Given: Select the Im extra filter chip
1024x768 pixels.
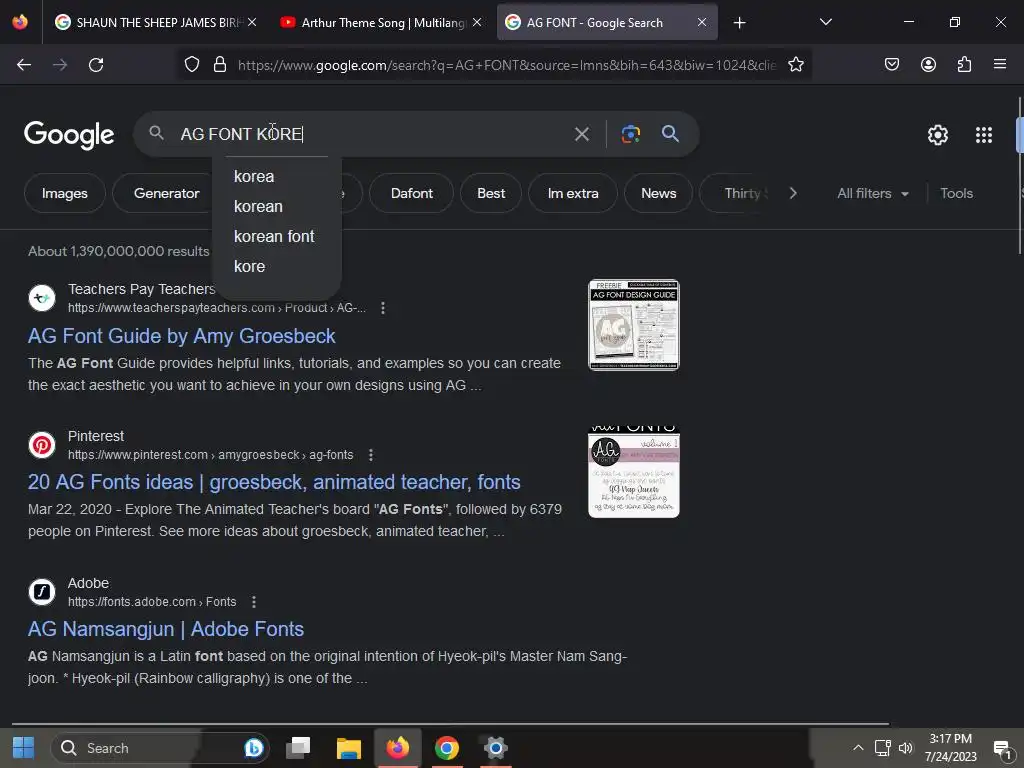Looking at the screenshot, I should (x=573, y=193).
